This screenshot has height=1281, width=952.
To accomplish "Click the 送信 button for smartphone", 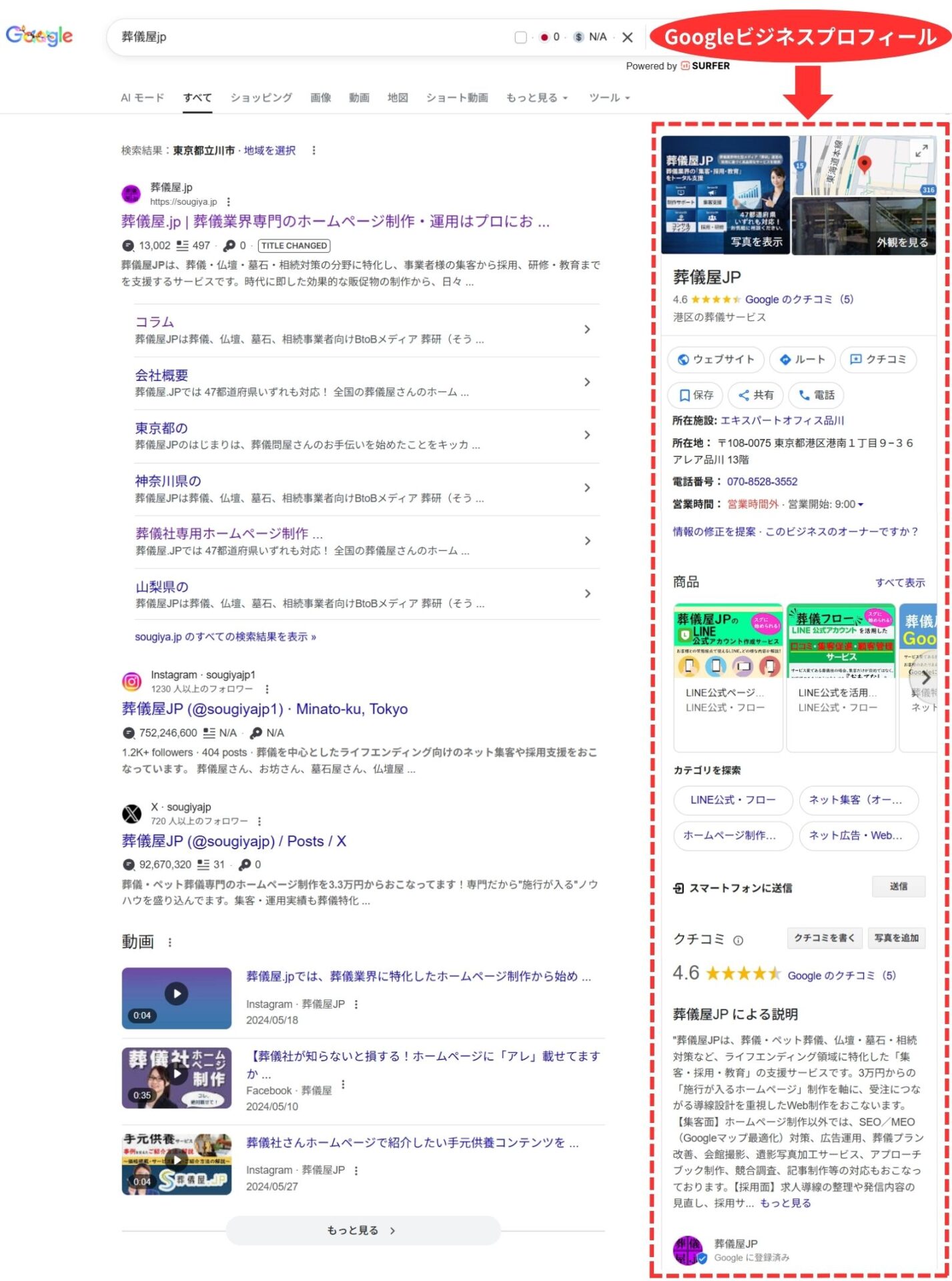I will pos(898,887).
